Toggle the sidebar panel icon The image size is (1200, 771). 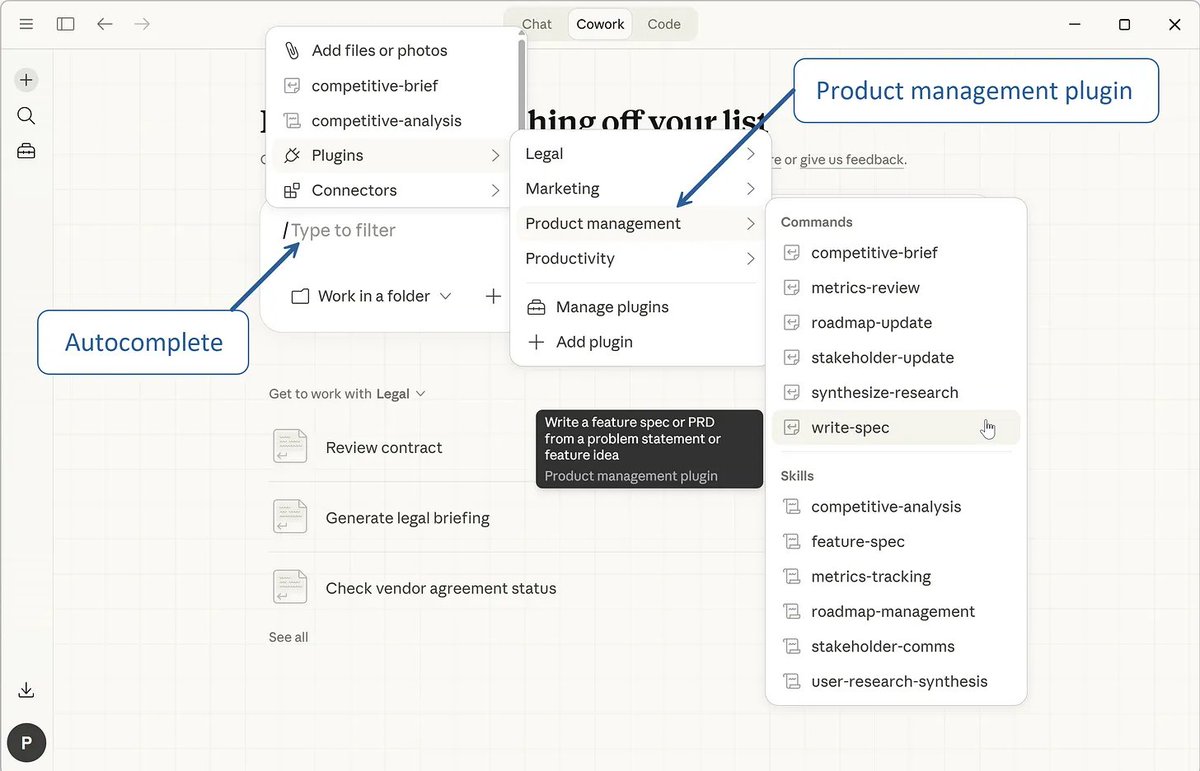pyautogui.click(x=66, y=24)
